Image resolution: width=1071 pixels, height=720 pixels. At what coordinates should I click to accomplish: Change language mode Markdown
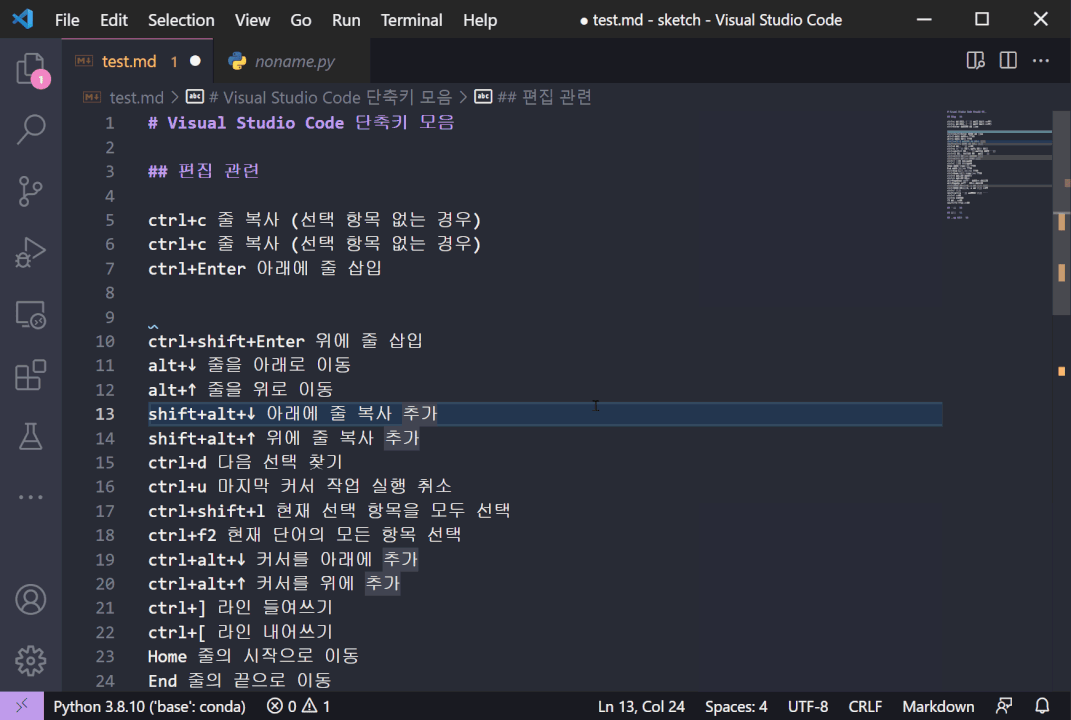coord(938,706)
